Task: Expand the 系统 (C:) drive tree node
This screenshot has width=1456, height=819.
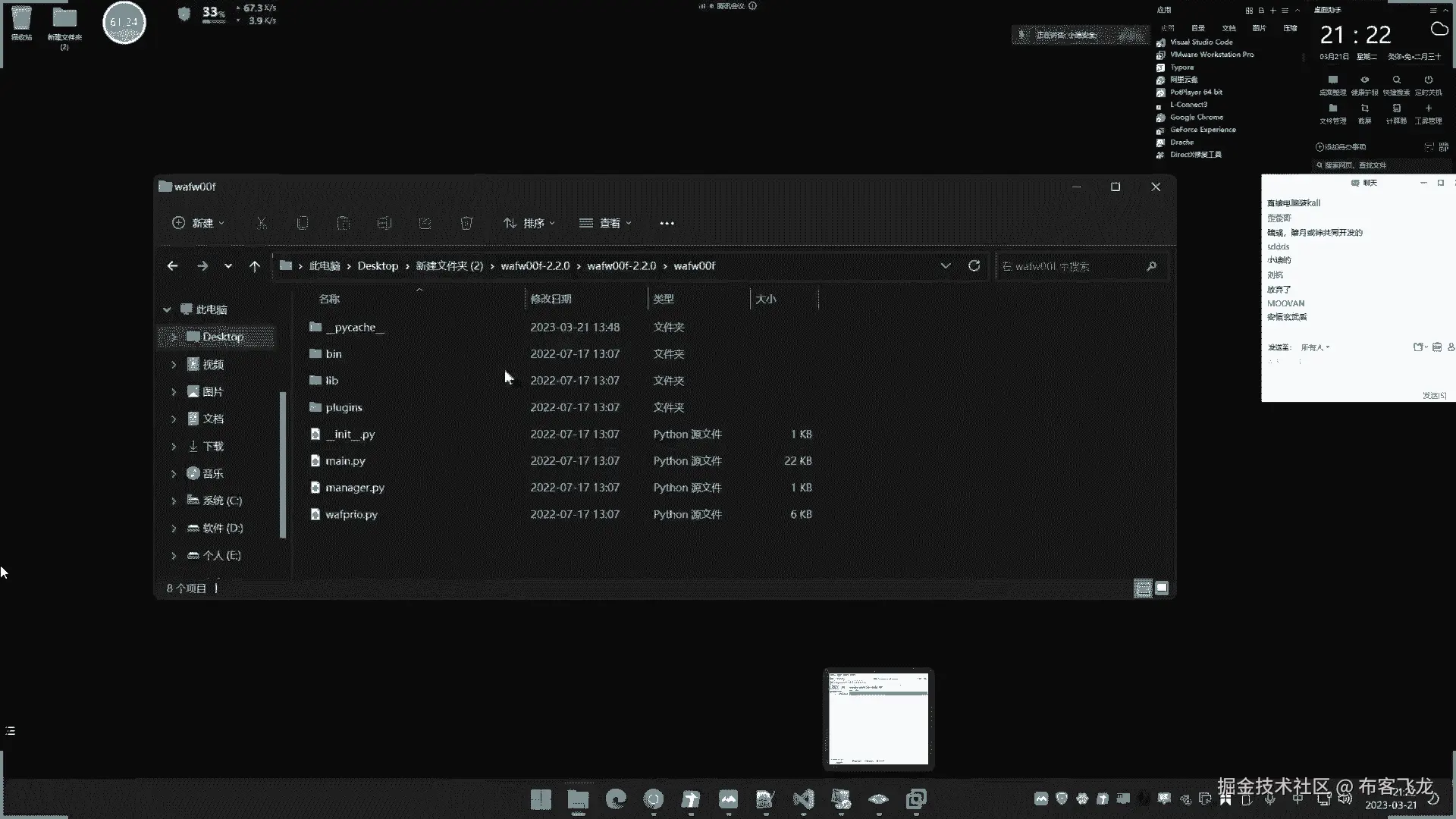Action: pos(174,501)
